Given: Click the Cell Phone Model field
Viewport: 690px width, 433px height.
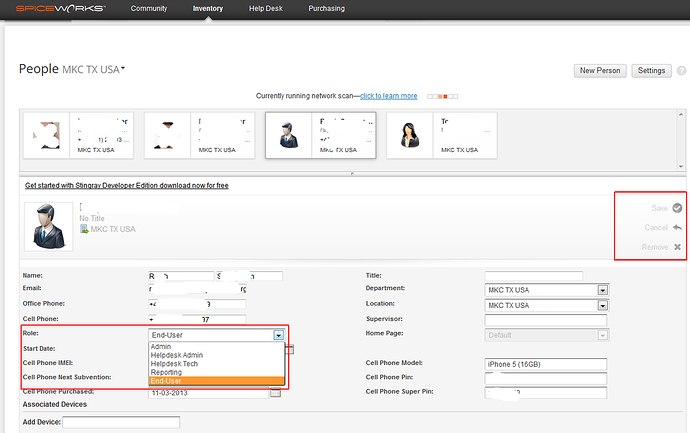Looking at the screenshot, I should [x=546, y=364].
